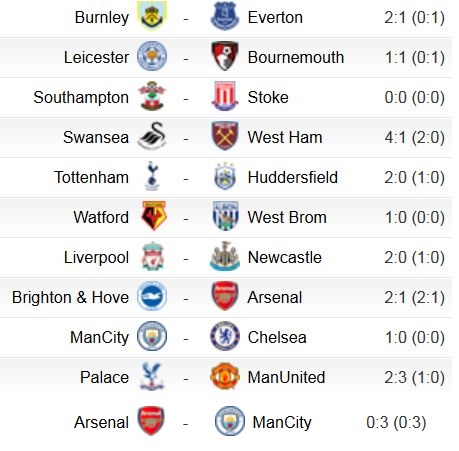
Task: Click the West Brom team name
Action: [287, 217]
